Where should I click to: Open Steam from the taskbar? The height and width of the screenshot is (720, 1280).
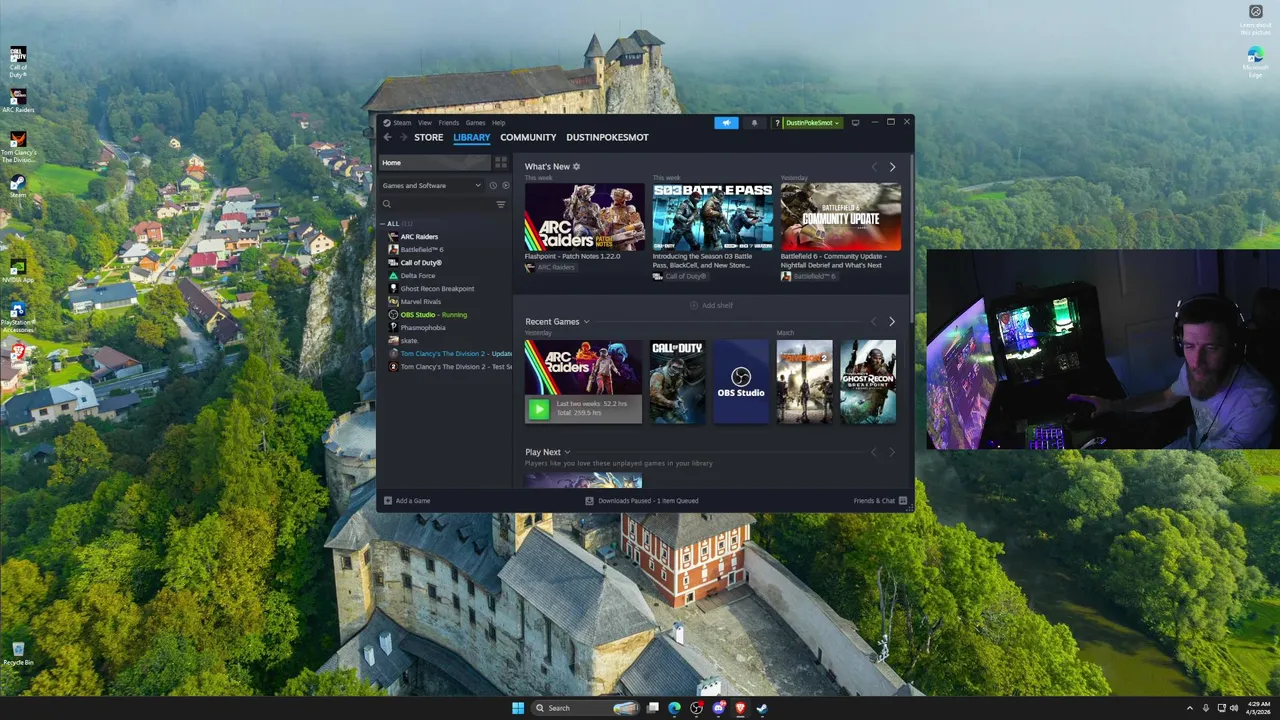click(762, 708)
